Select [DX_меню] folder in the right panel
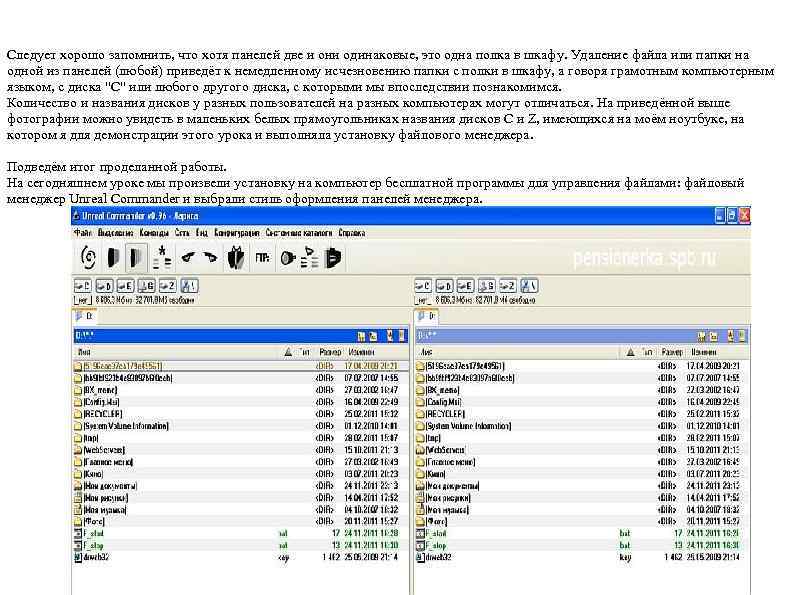The image size is (794, 595). coord(582,390)
